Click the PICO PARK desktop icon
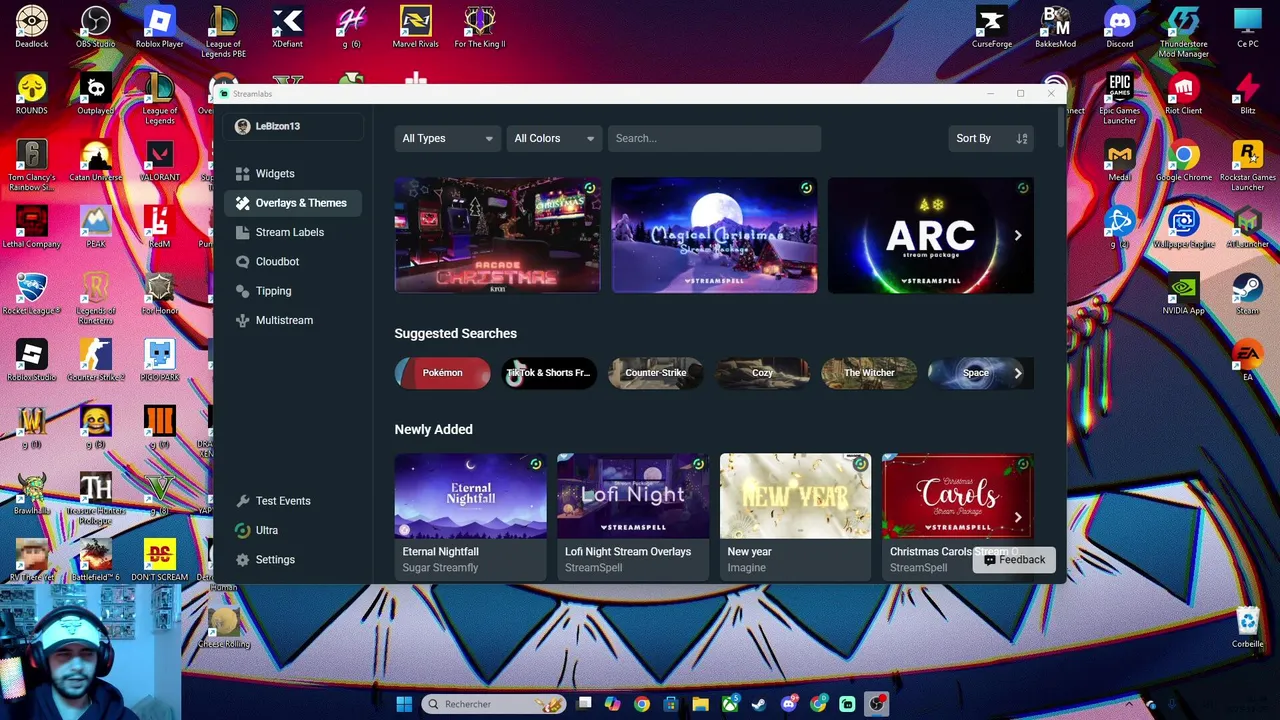Viewport: 1280px width, 720px height. point(160,360)
